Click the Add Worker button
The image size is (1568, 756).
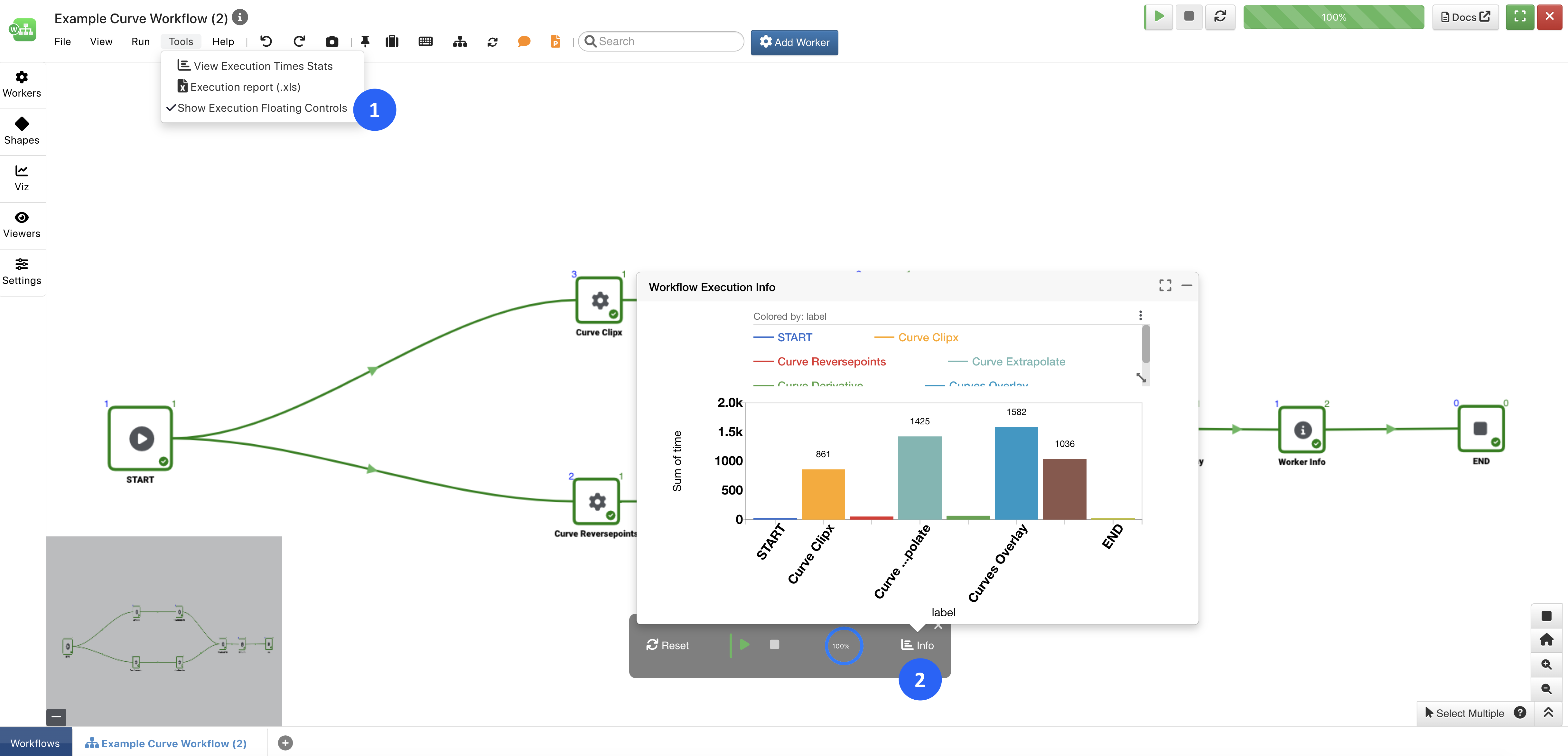794,42
